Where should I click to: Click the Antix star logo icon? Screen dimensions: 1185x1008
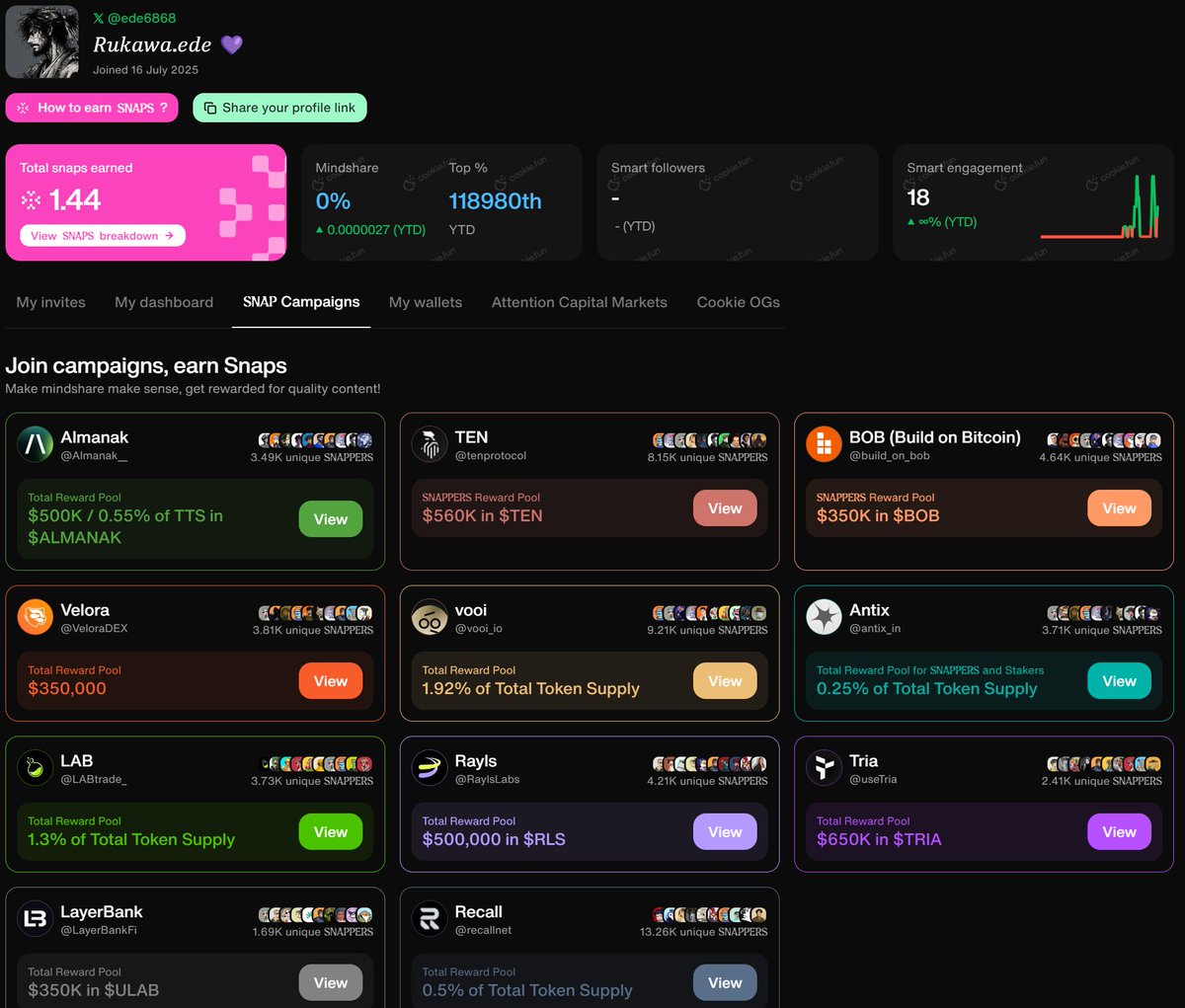click(x=824, y=618)
